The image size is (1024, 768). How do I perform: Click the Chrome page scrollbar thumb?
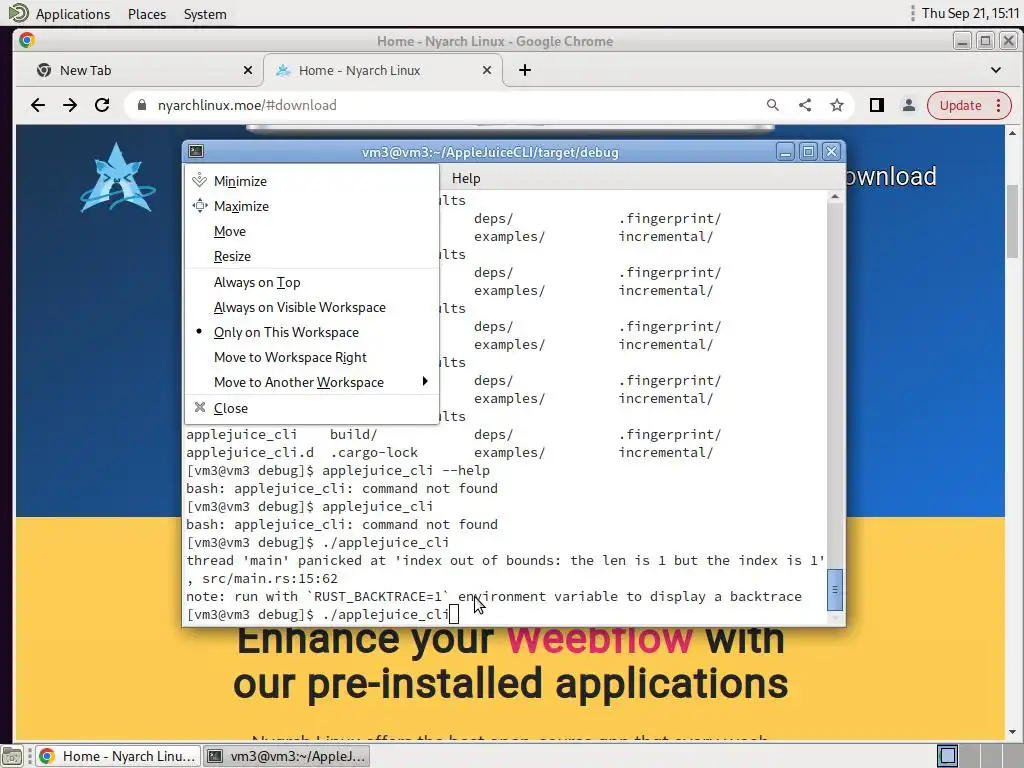tap(1013, 221)
